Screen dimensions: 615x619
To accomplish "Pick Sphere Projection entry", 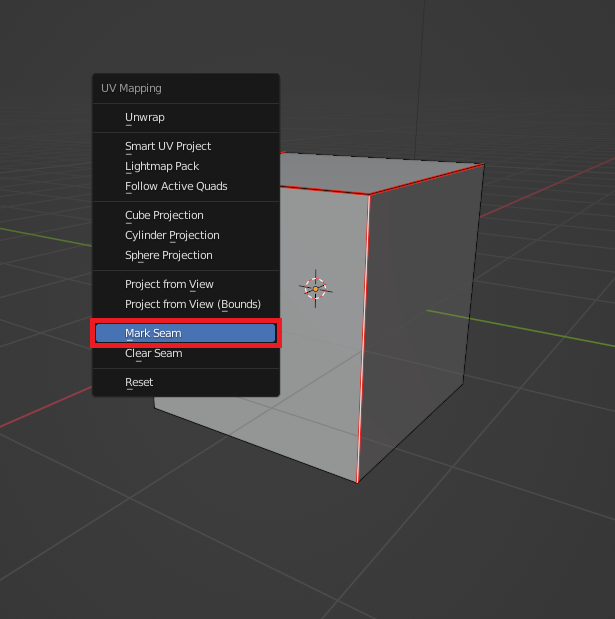I will tap(168, 255).
